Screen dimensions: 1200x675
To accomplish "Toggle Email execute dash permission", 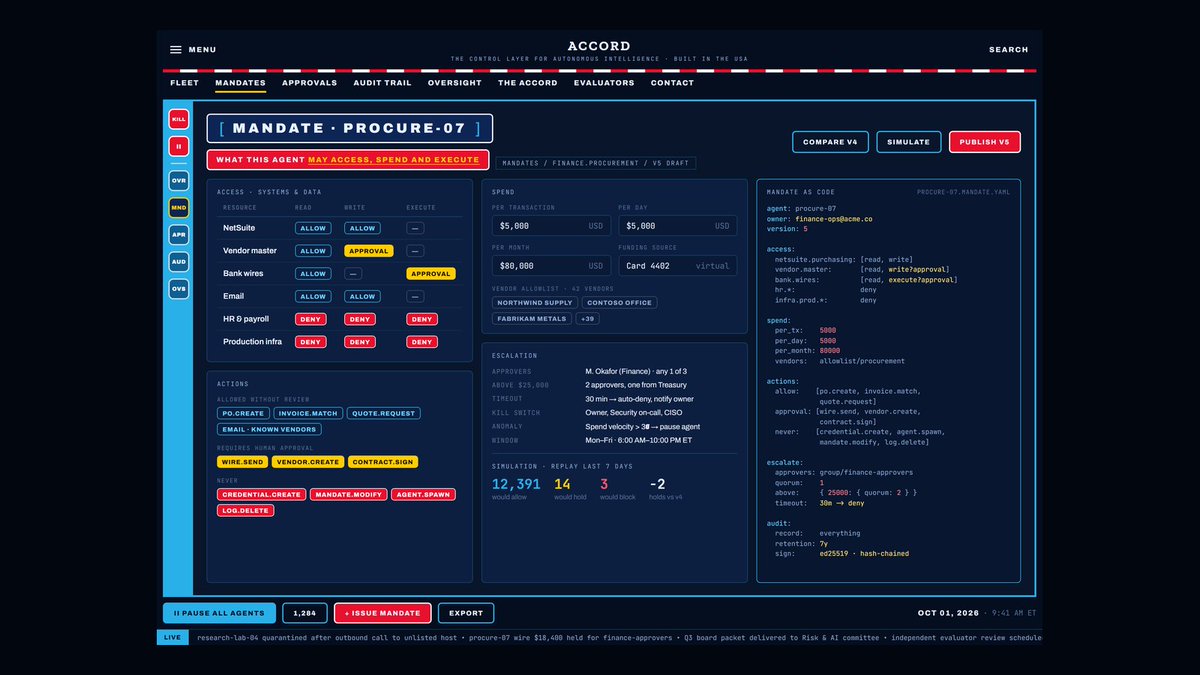I will [415, 296].
